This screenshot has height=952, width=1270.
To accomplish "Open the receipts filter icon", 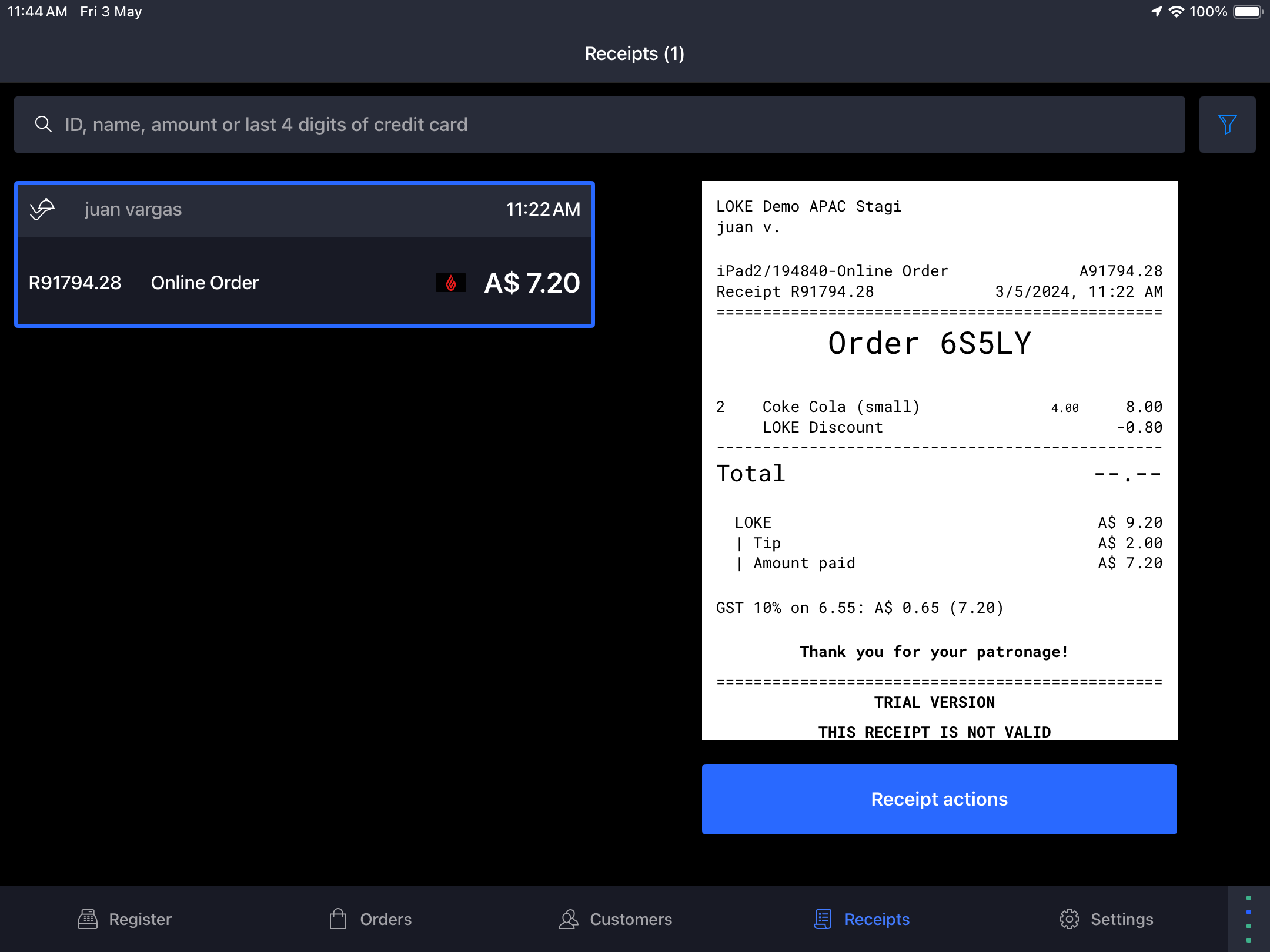I will coord(1227,125).
